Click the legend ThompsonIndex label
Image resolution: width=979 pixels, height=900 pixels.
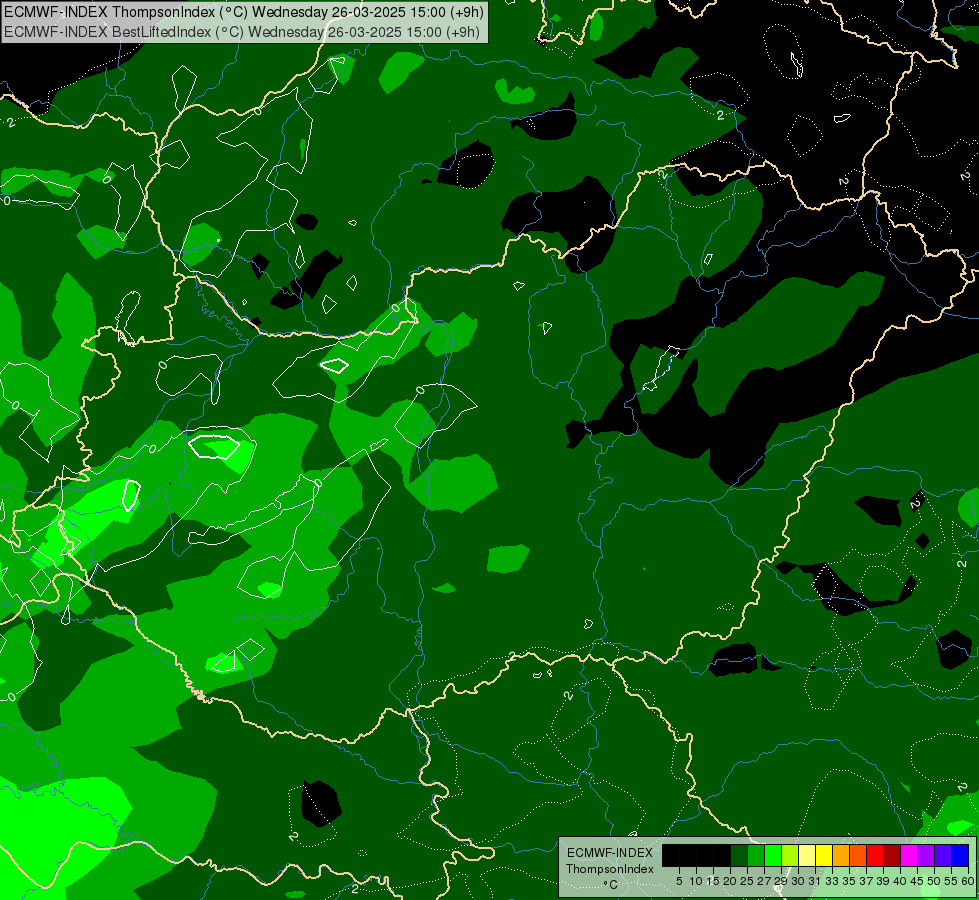point(610,869)
